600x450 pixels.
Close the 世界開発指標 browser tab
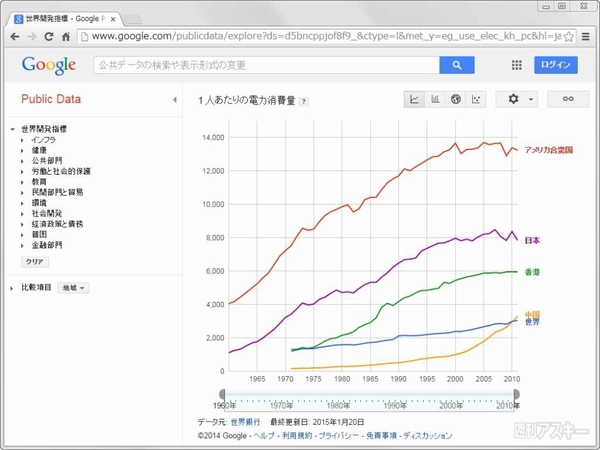113,19
